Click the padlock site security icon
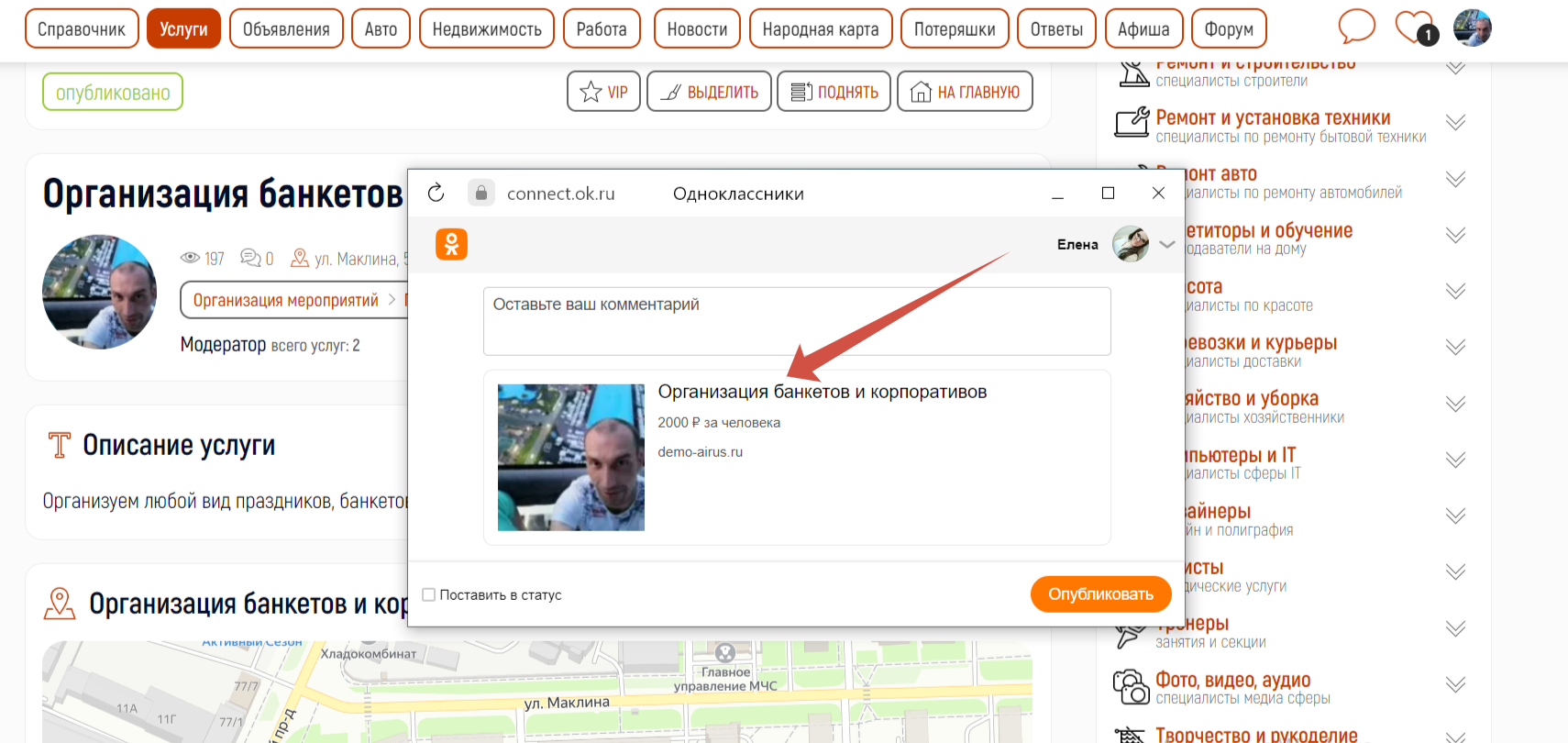Viewport: 1568px width, 743px height. tap(480, 193)
